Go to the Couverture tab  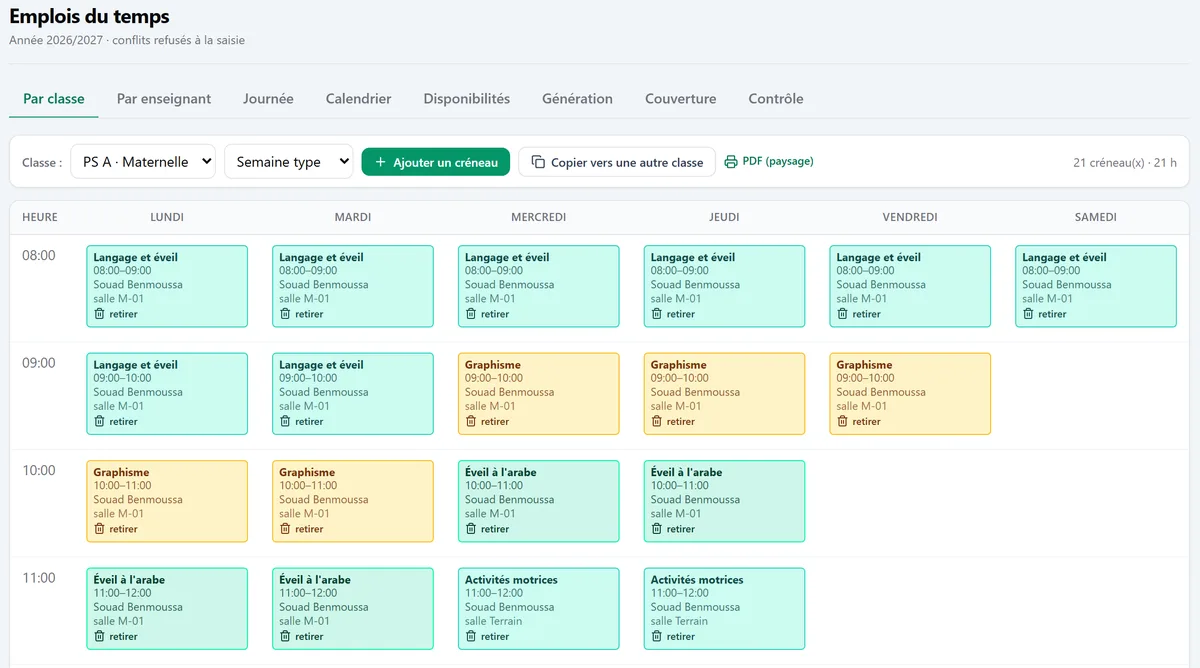click(x=681, y=99)
